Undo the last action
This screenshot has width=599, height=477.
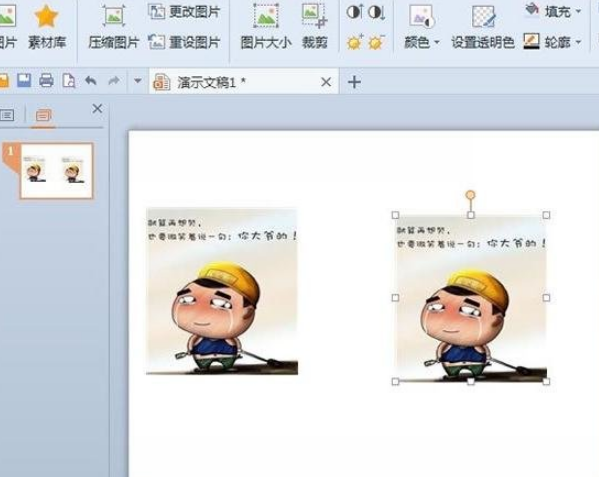(91, 81)
